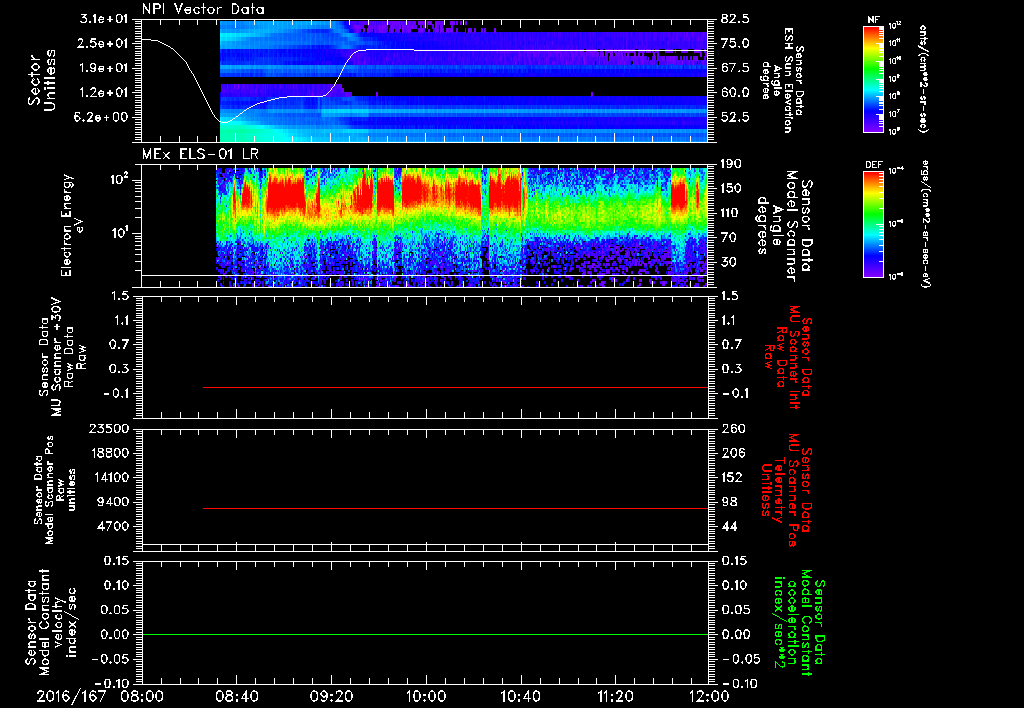Viewport: 1024px width, 708px height.
Task: Click the '260' telemetry axis value
Action: [733, 428]
